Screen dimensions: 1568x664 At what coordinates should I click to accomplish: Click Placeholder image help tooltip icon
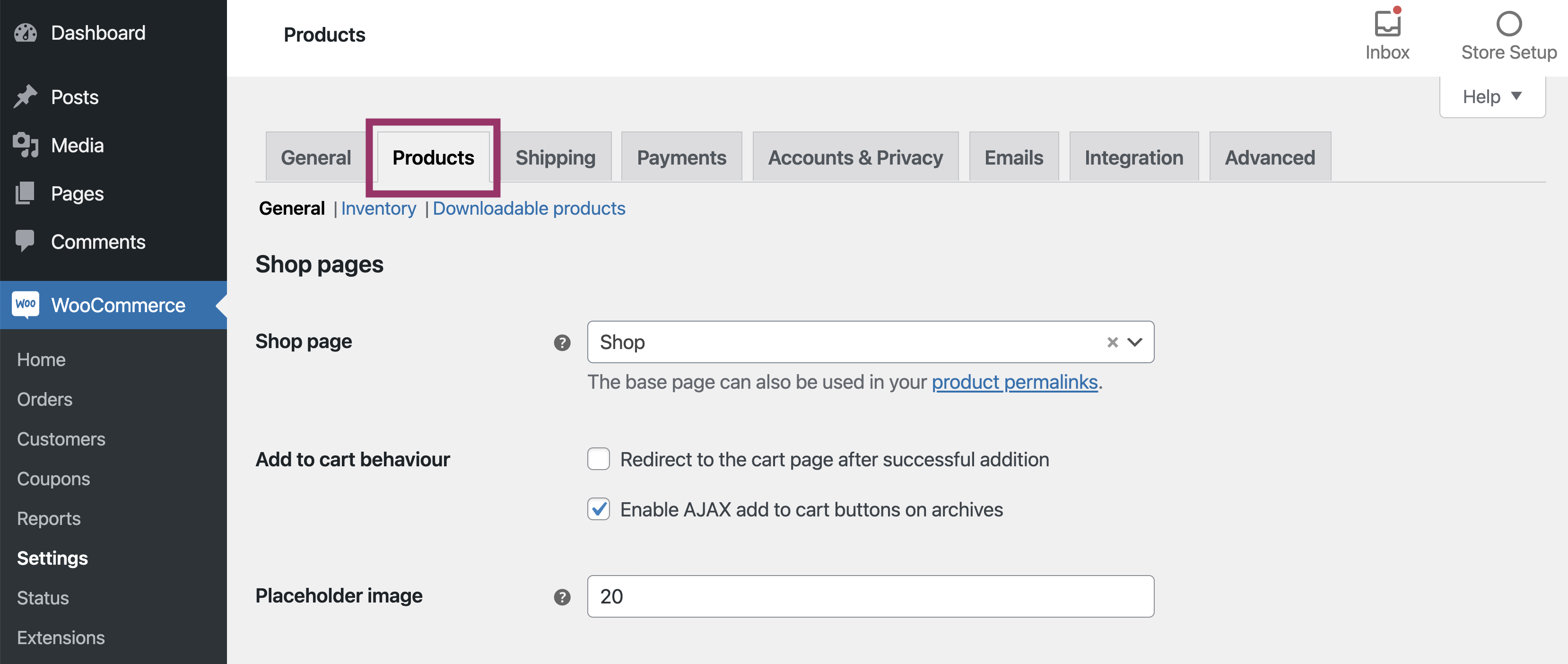pos(562,597)
